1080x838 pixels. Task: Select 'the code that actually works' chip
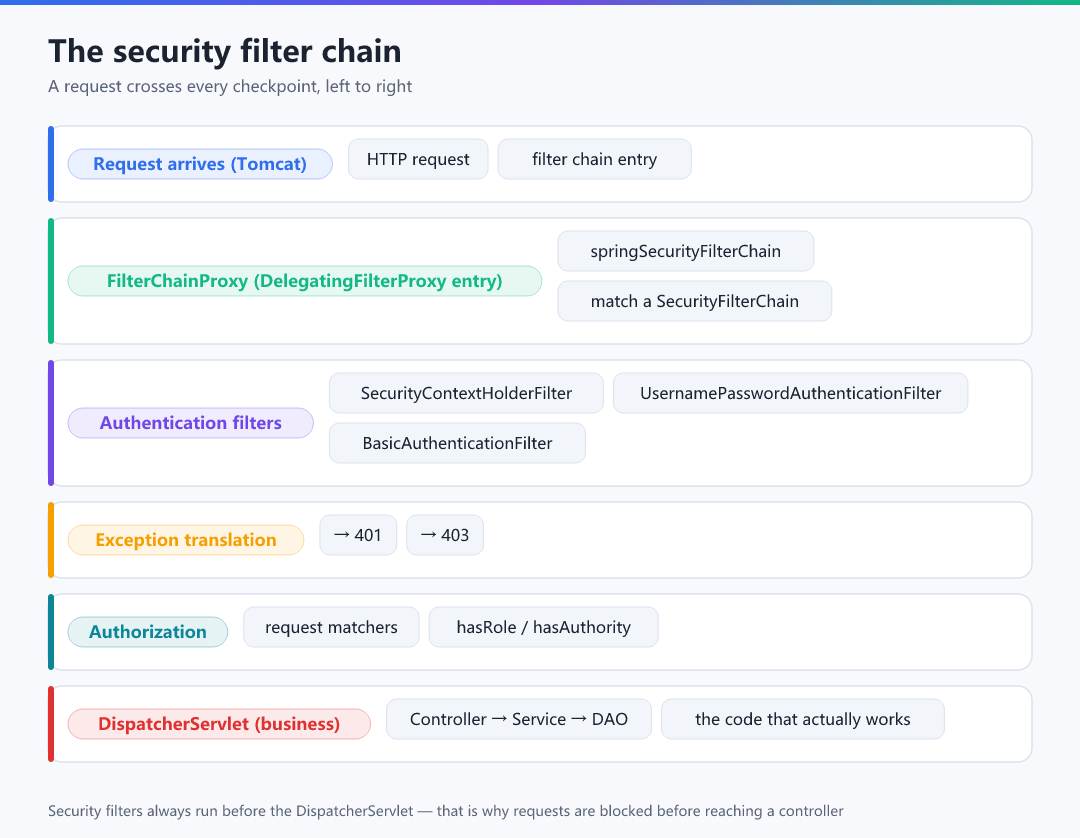[802, 720]
